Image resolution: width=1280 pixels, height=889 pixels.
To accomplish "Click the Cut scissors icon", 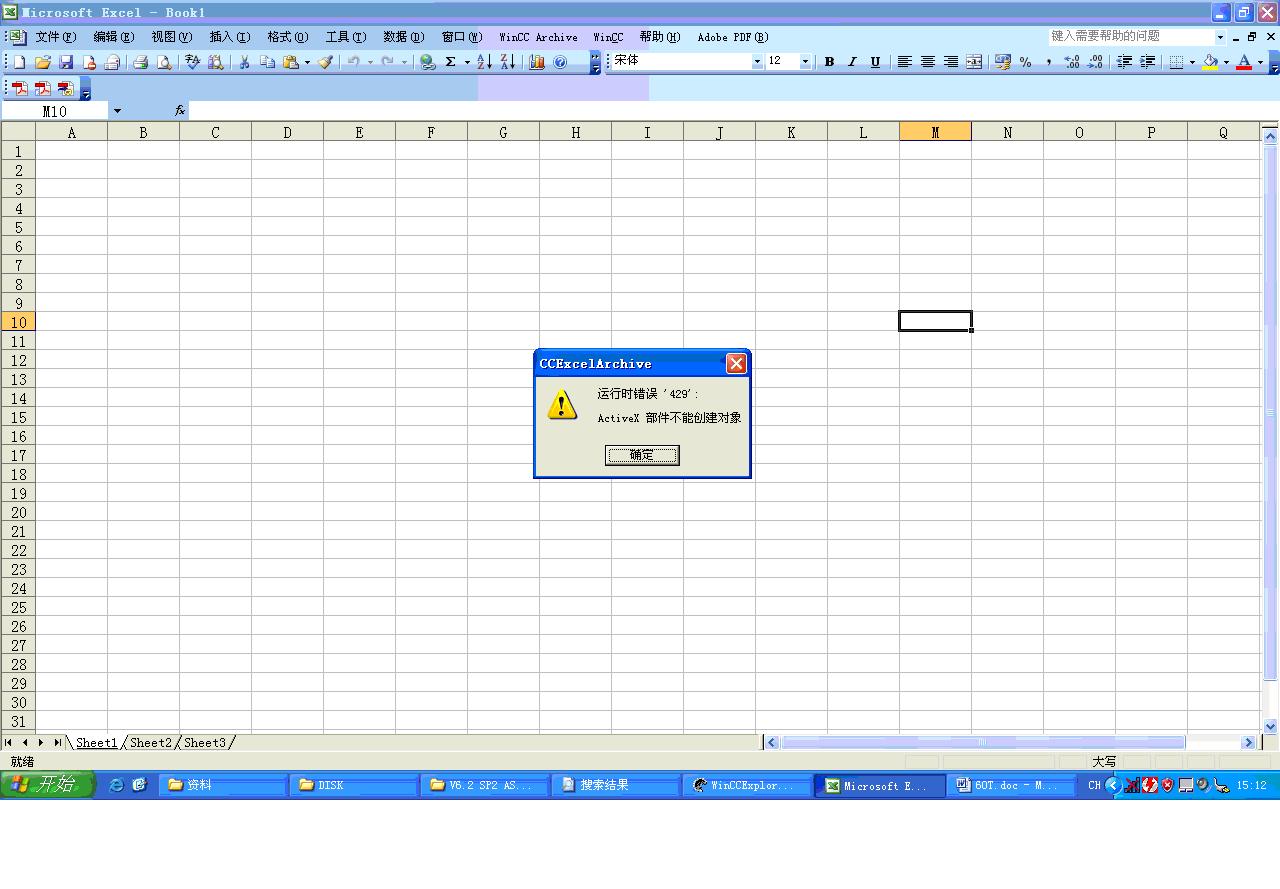I will click(243, 62).
